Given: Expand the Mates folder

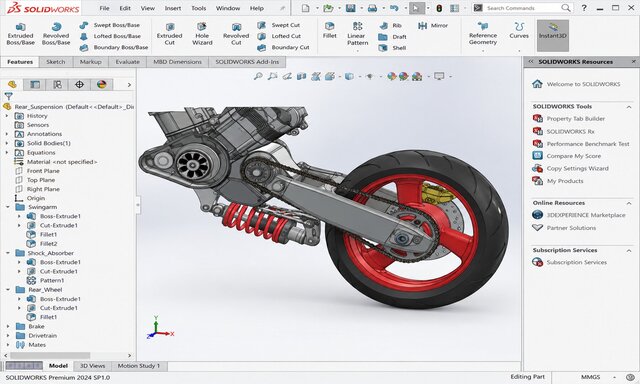Looking at the screenshot, I should (x=8, y=345).
